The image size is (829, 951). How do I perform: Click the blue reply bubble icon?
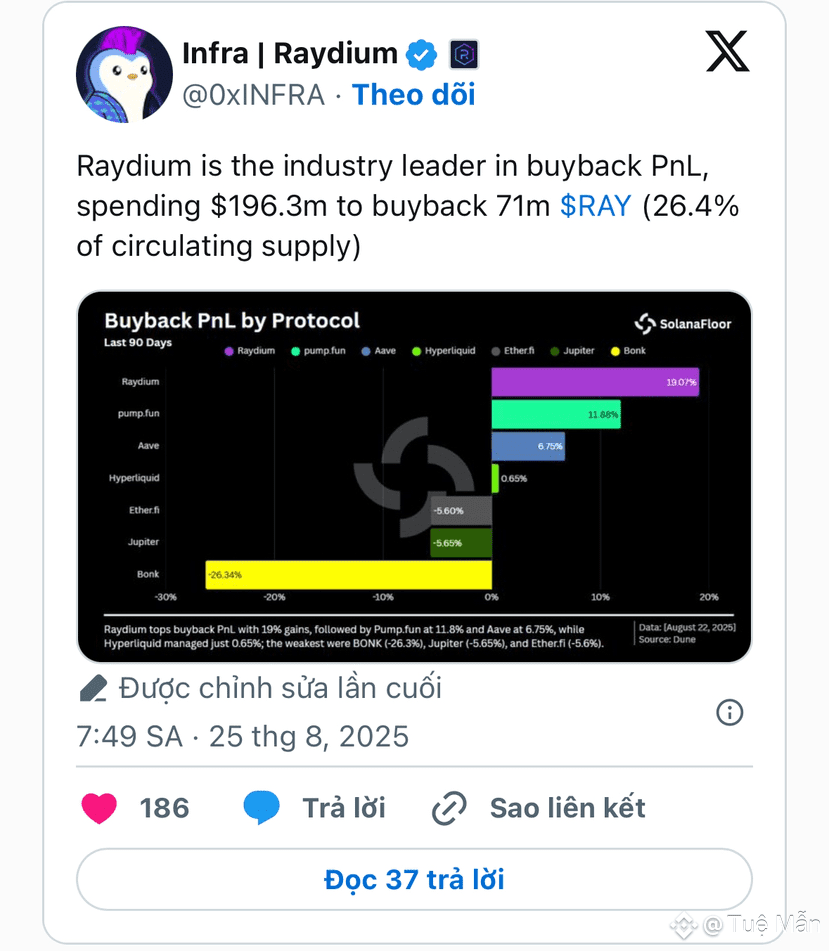[261, 807]
